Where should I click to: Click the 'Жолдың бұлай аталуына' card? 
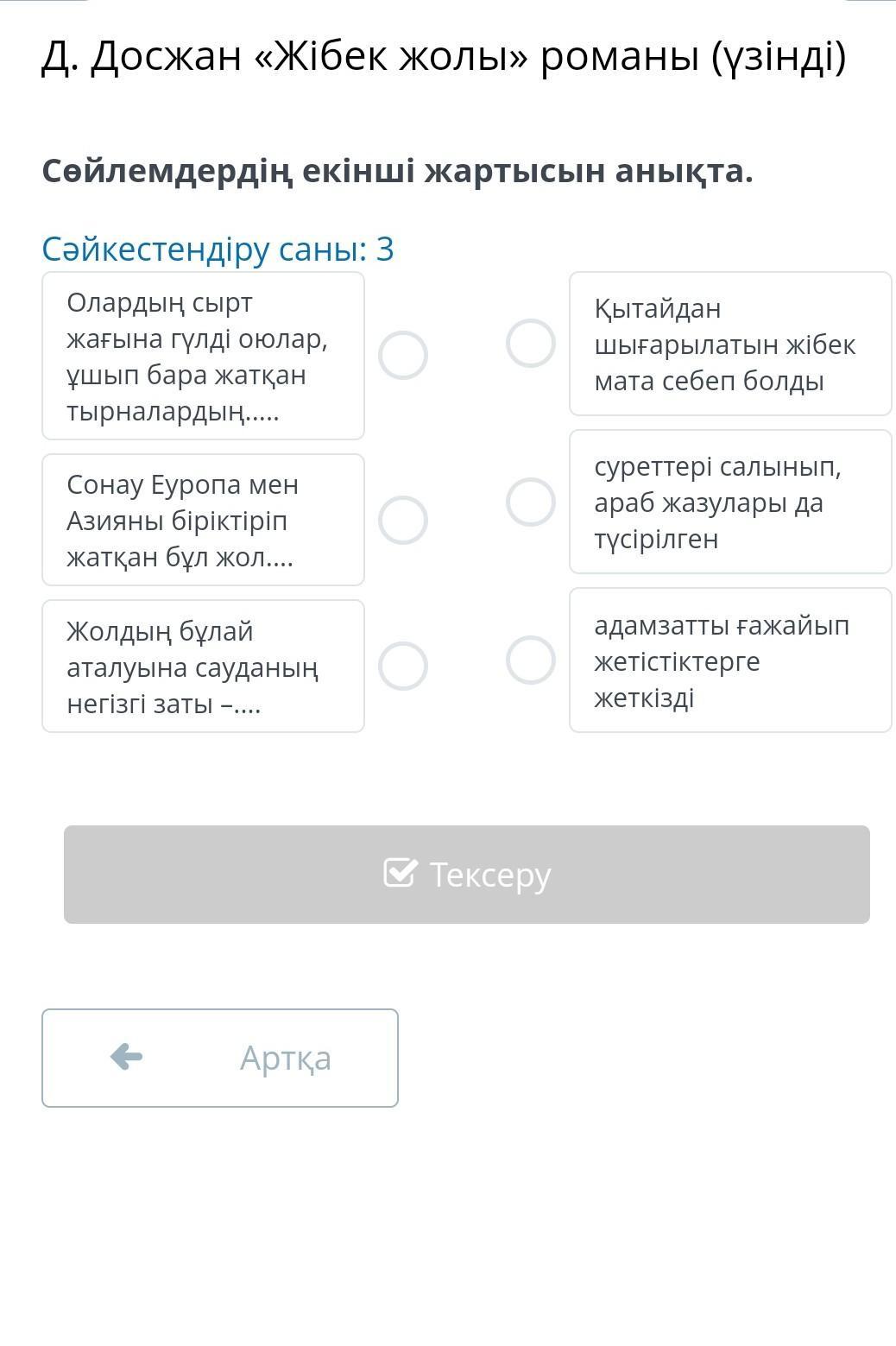click(x=203, y=666)
